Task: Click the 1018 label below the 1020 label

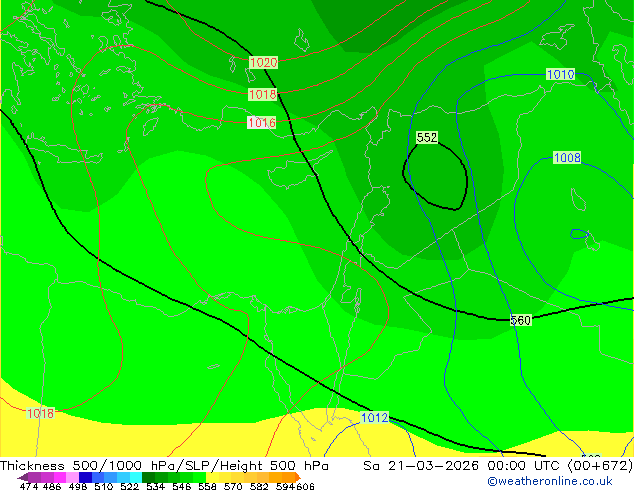Action: pos(263,94)
